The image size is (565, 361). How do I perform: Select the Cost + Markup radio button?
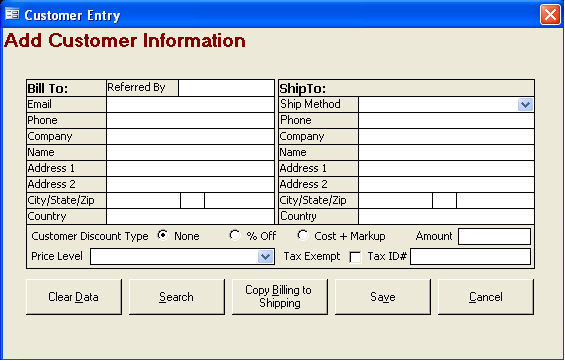pyautogui.click(x=303, y=235)
